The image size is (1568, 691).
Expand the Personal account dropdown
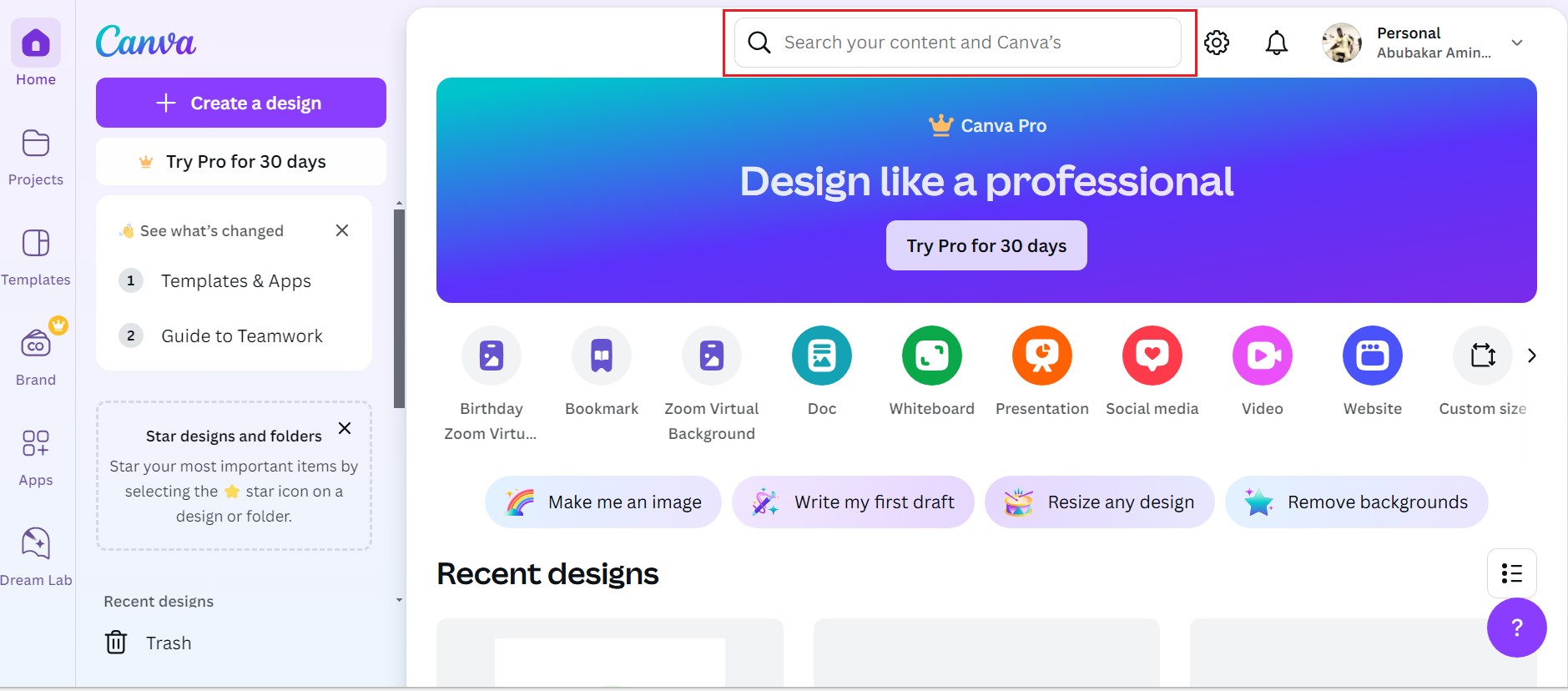click(1516, 43)
